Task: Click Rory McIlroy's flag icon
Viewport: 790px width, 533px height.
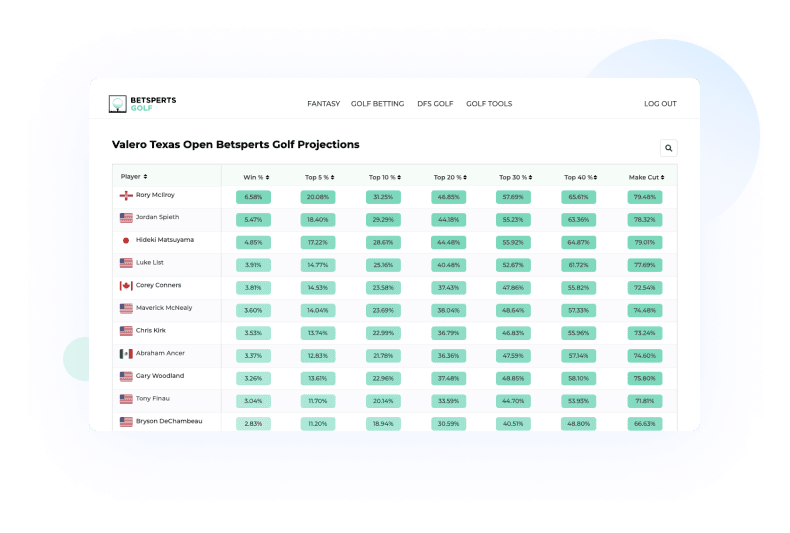Action: [126, 195]
